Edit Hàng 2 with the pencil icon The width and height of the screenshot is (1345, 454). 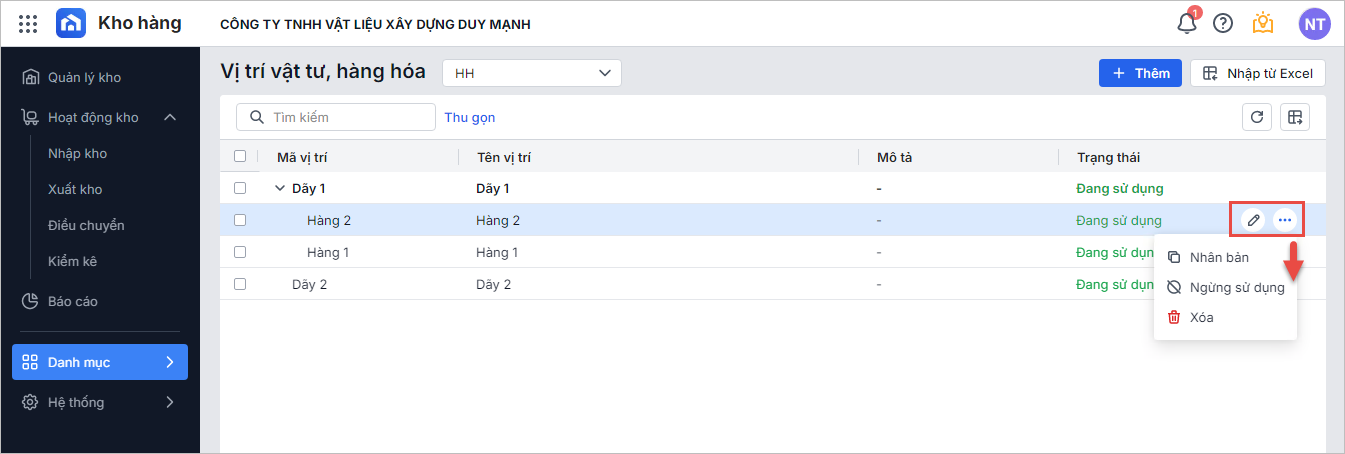[x=1252, y=220]
